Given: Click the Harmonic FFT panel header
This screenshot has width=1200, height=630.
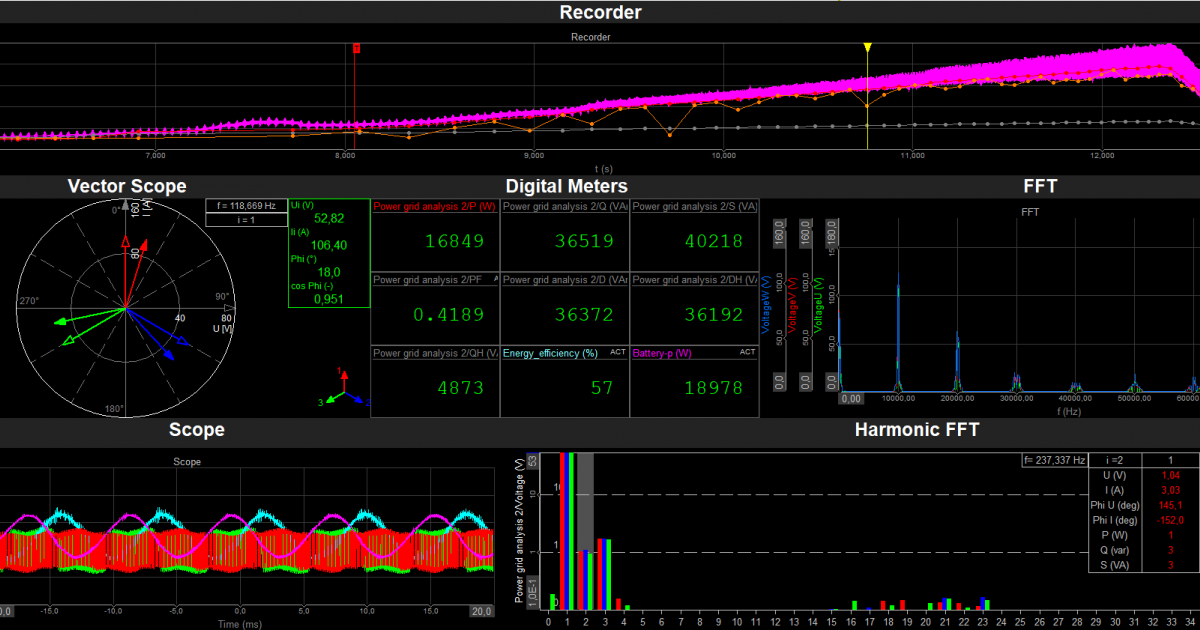Looking at the screenshot, I should tap(917, 430).
